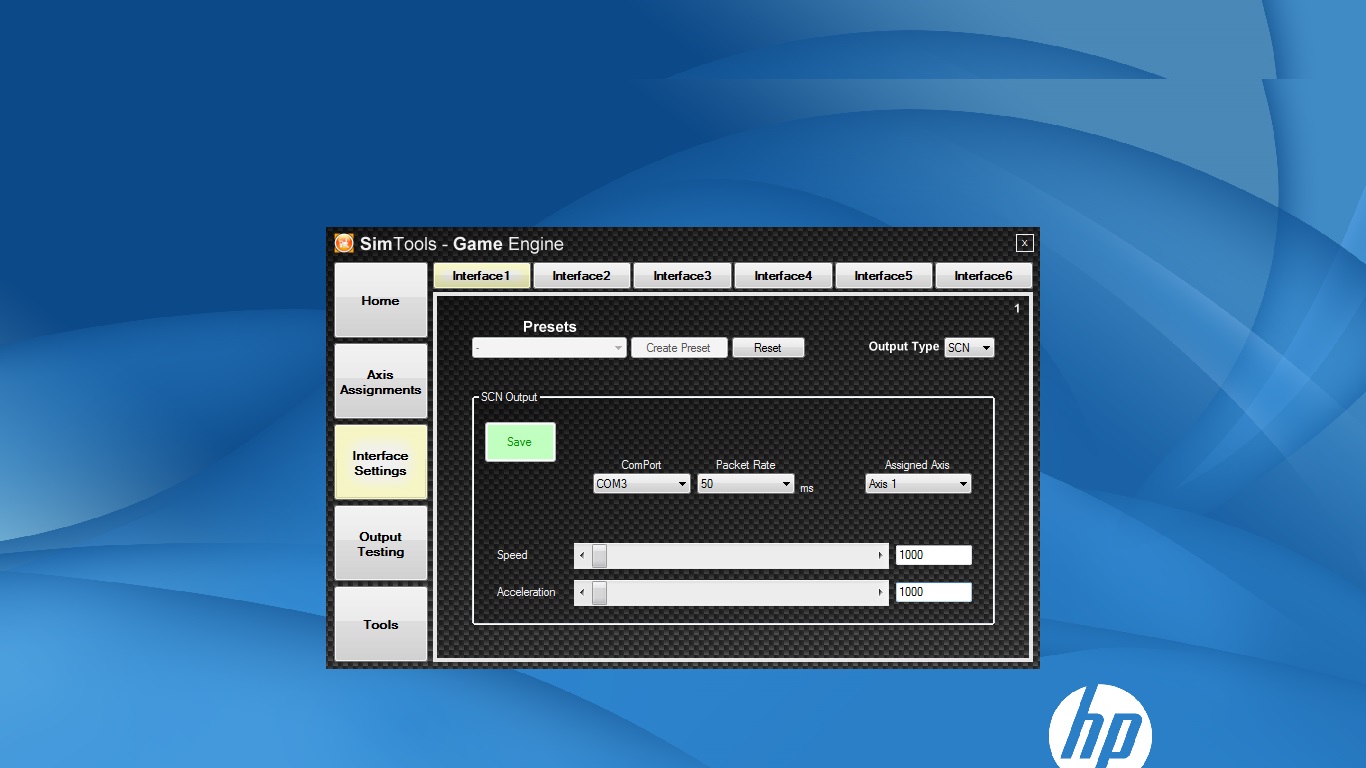Image resolution: width=1366 pixels, height=768 pixels.
Task: Click the Speed value field showing 1000
Action: 934,555
